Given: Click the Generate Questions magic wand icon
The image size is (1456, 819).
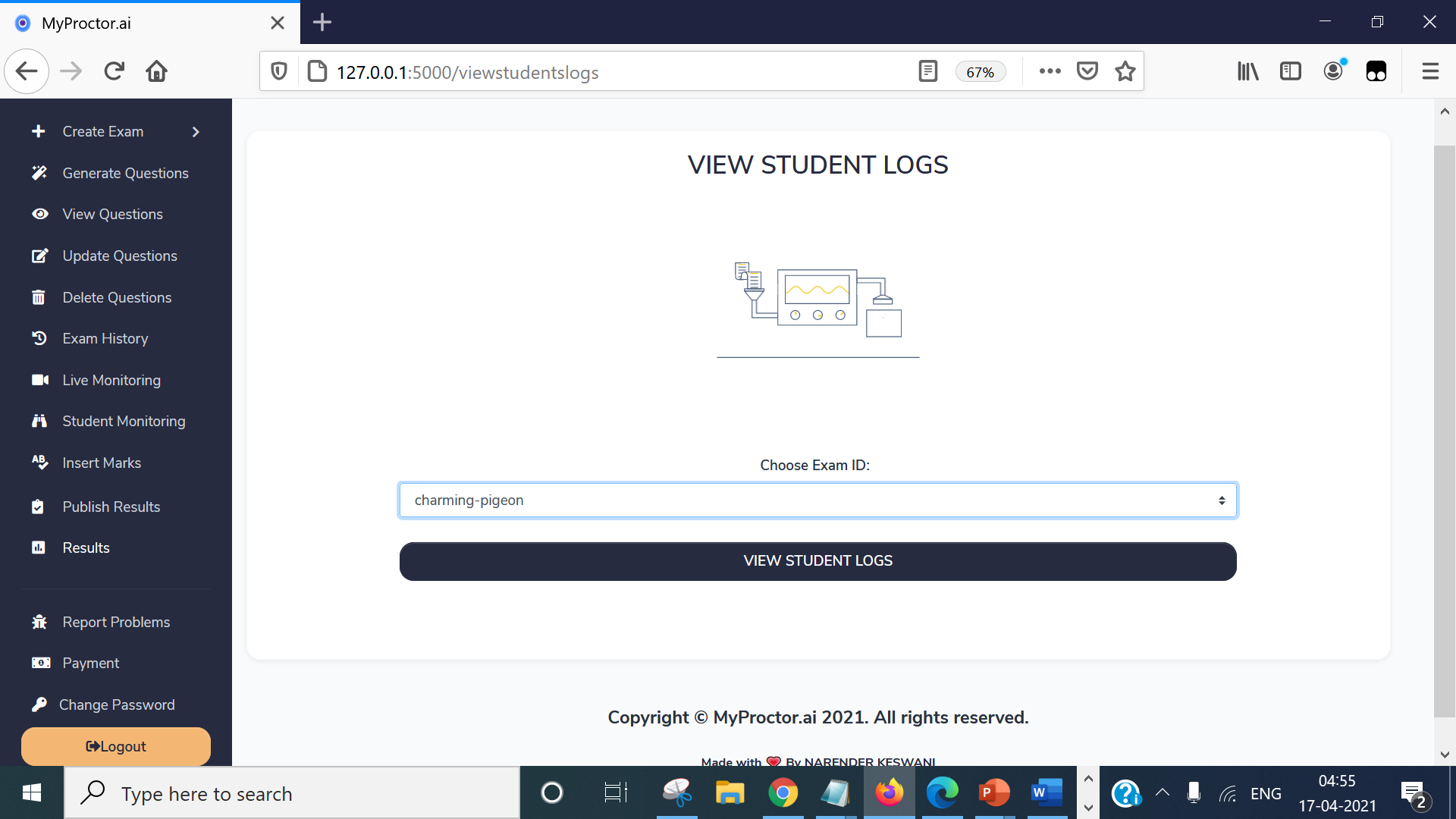Looking at the screenshot, I should 39,173.
